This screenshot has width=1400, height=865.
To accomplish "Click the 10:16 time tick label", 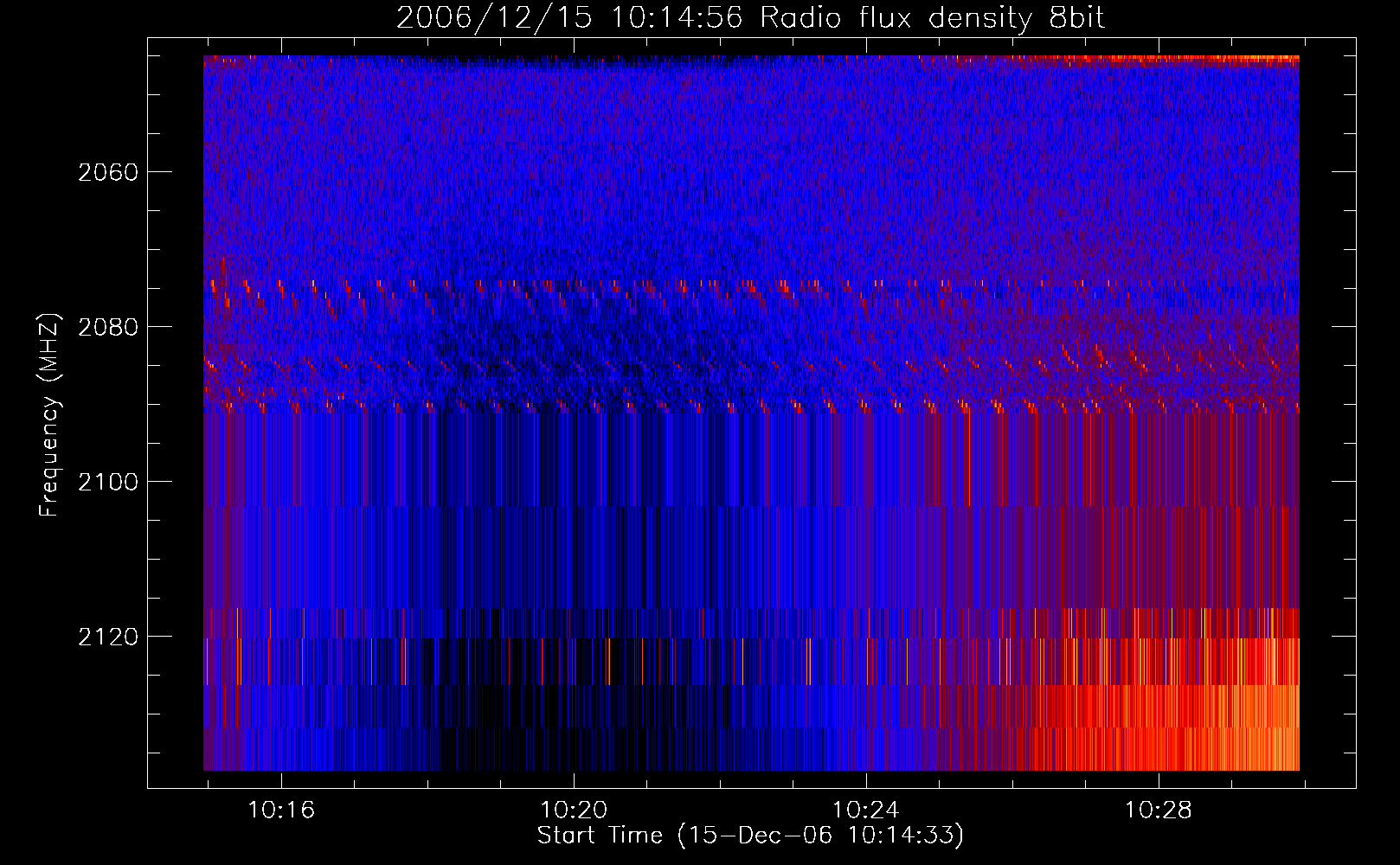I will coord(281,810).
